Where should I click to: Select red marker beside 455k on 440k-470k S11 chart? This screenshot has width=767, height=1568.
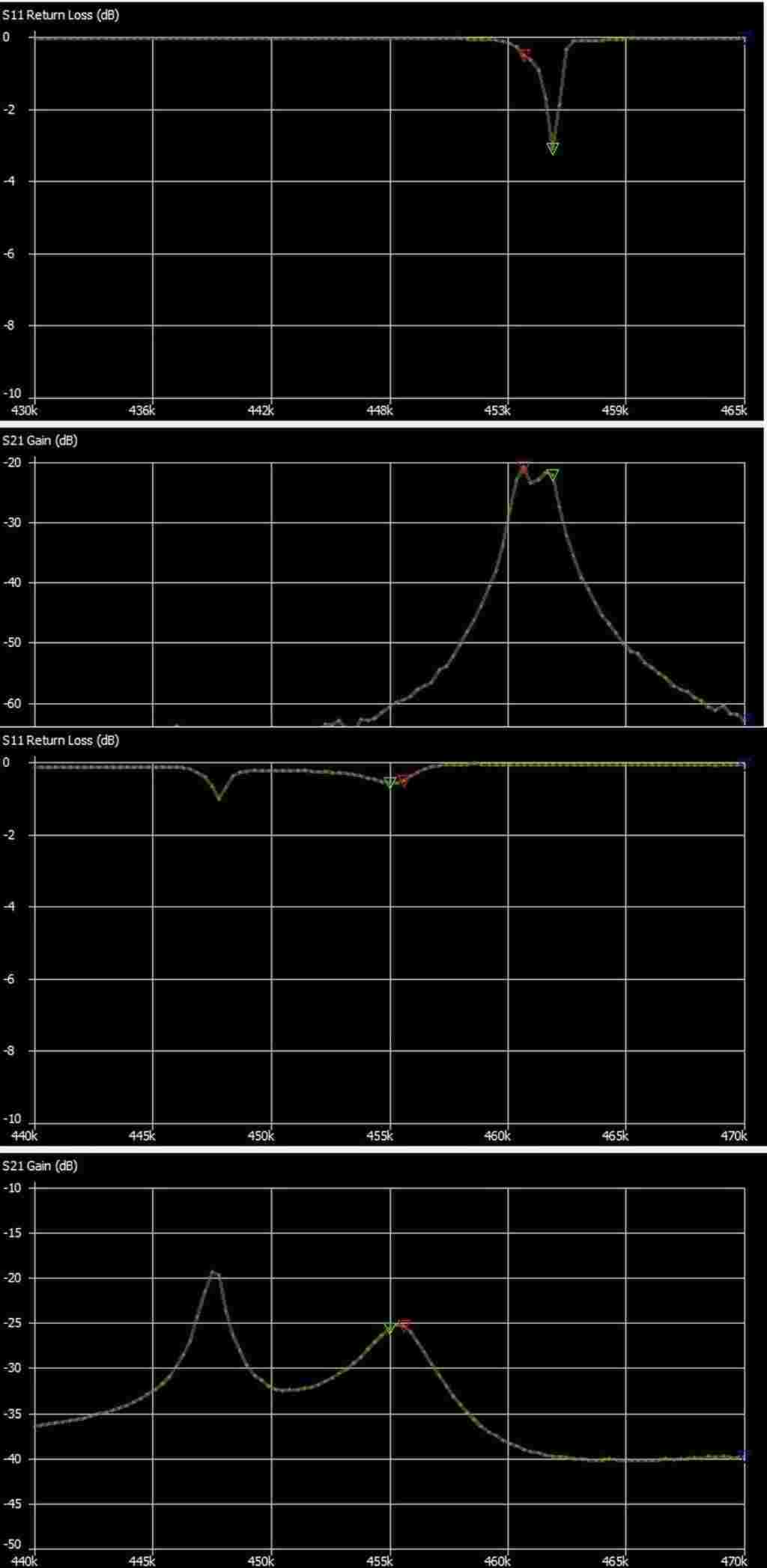(404, 780)
